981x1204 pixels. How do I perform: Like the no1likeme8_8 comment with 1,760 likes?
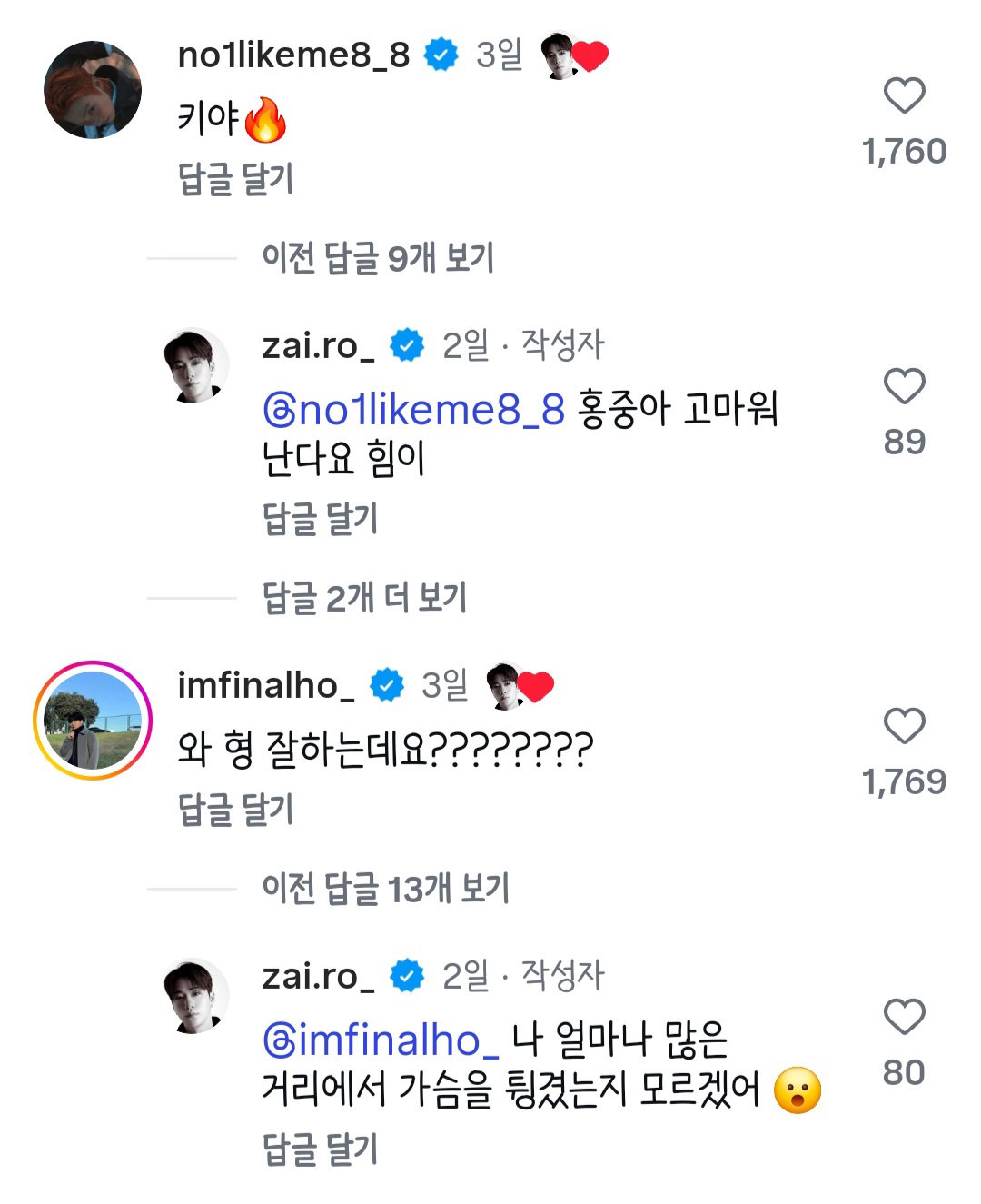(904, 95)
